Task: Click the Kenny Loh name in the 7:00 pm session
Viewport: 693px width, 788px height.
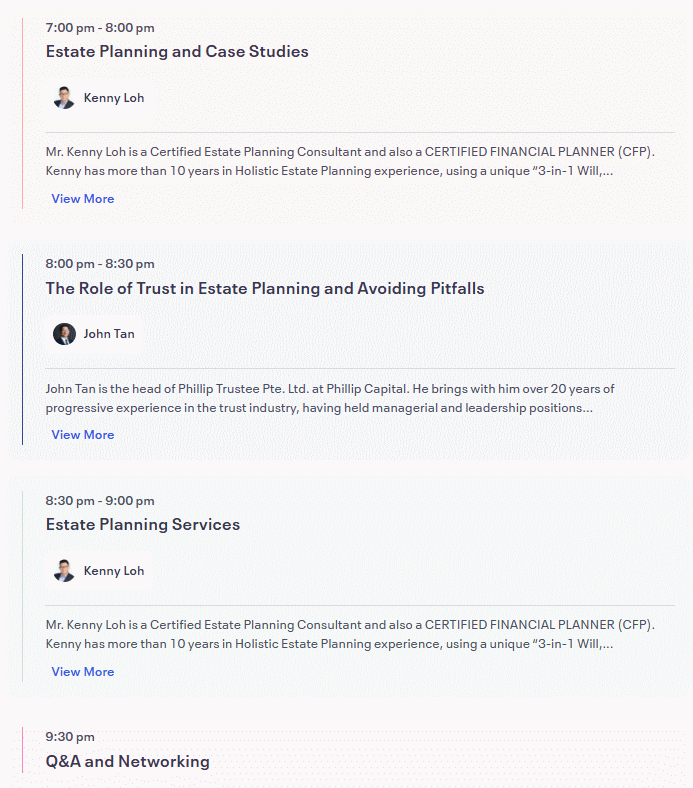Action: (114, 98)
